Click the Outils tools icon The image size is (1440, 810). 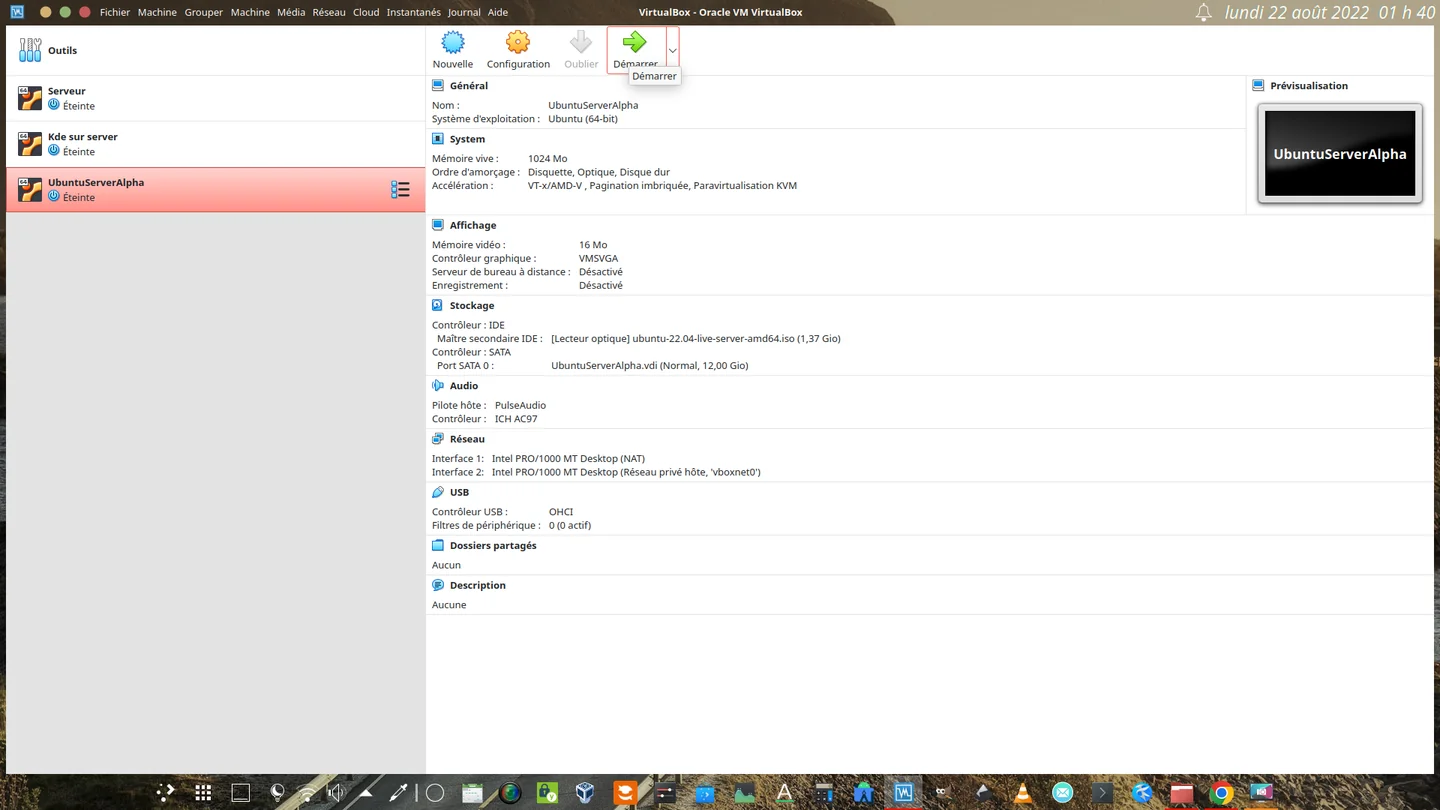[x=30, y=50]
